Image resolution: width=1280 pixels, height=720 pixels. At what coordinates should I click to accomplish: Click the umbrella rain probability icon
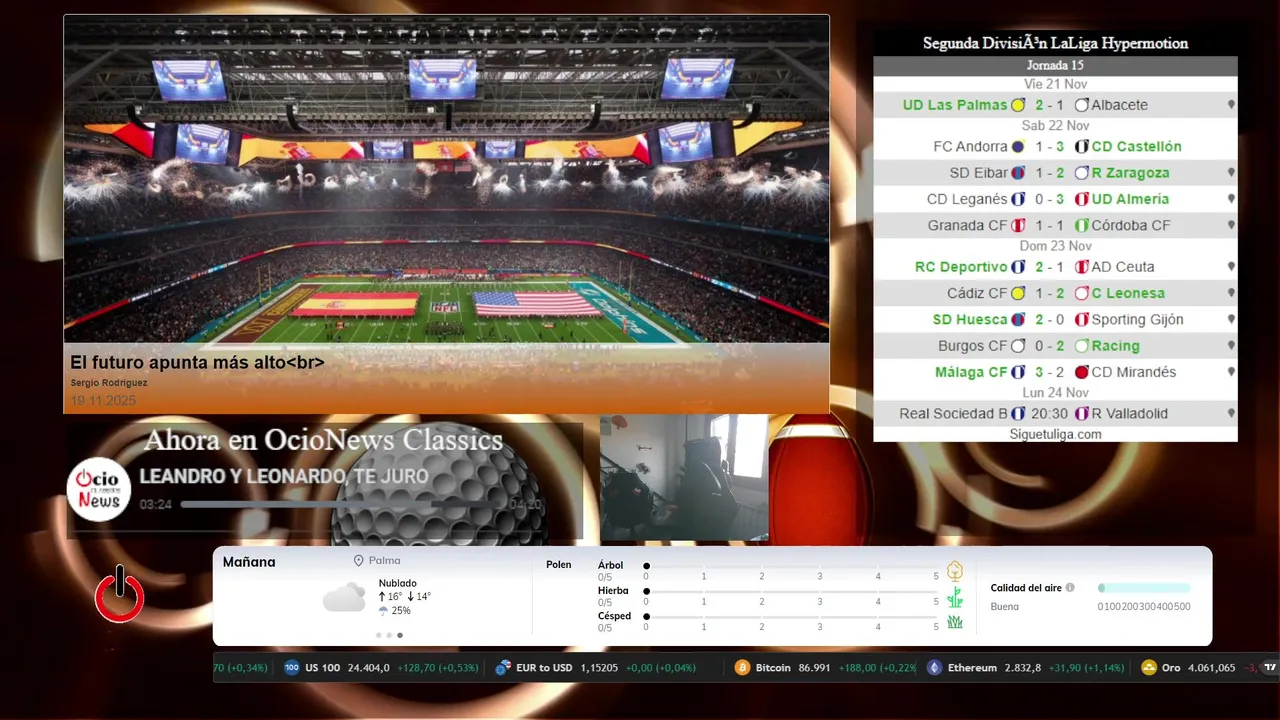pyautogui.click(x=383, y=611)
